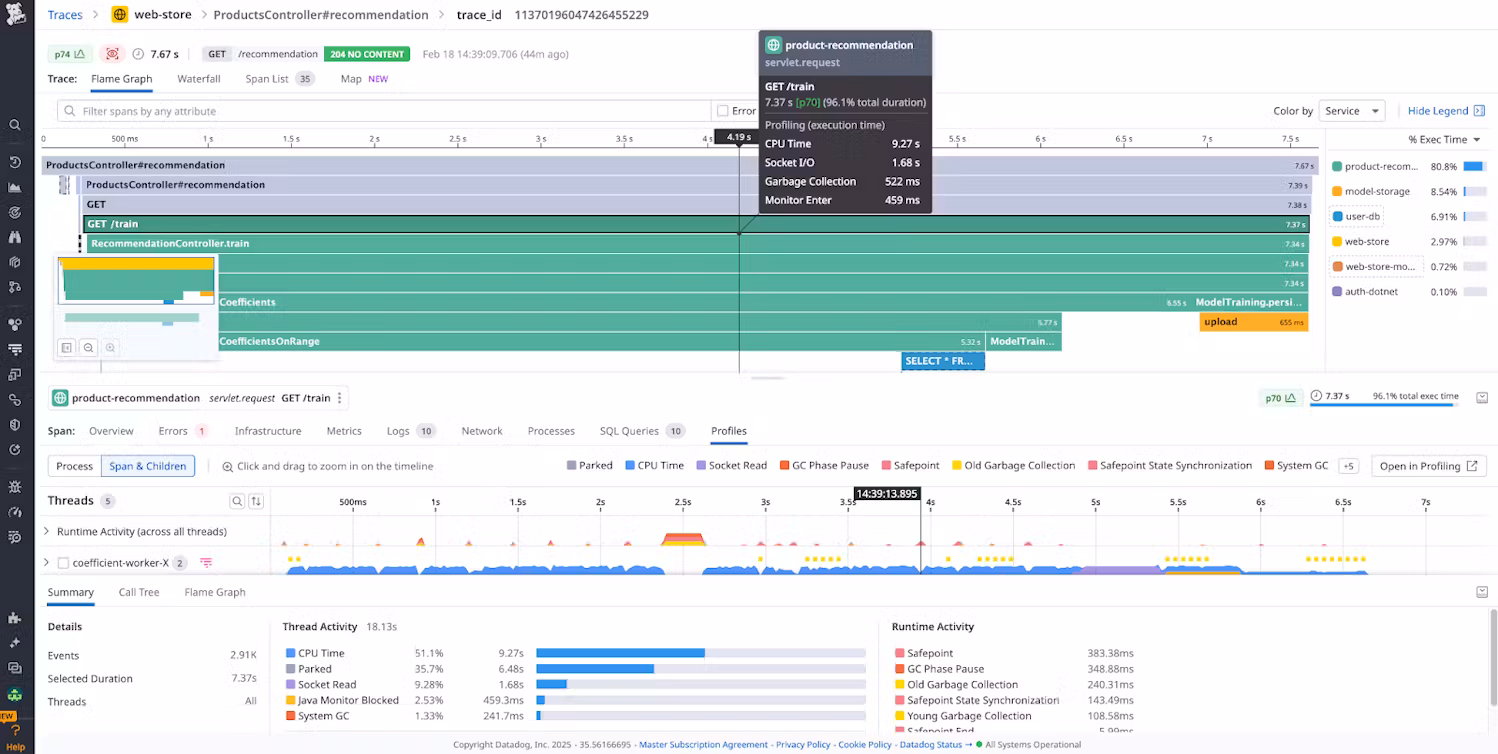The height and width of the screenshot is (754, 1498).
Task: Expand the collapsed dashed spans group
Action: (64, 185)
